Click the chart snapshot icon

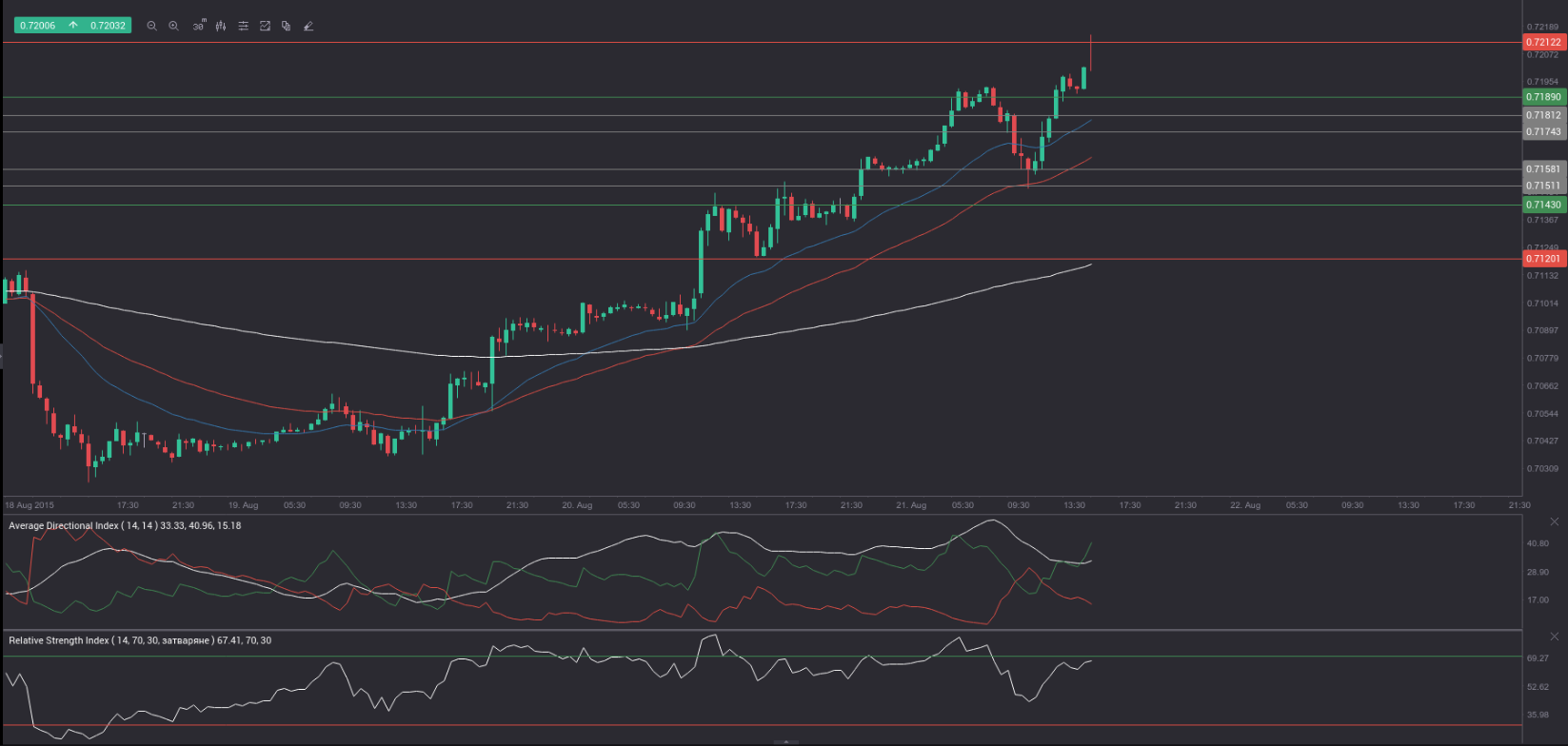click(x=265, y=27)
